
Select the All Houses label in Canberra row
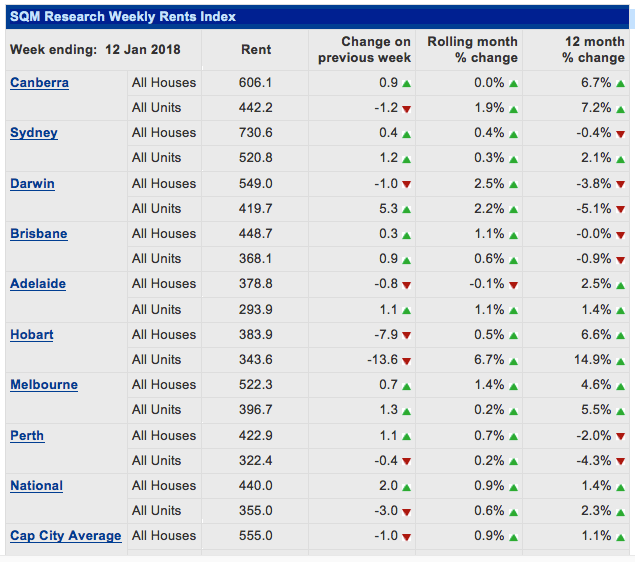(x=164, y=83)
